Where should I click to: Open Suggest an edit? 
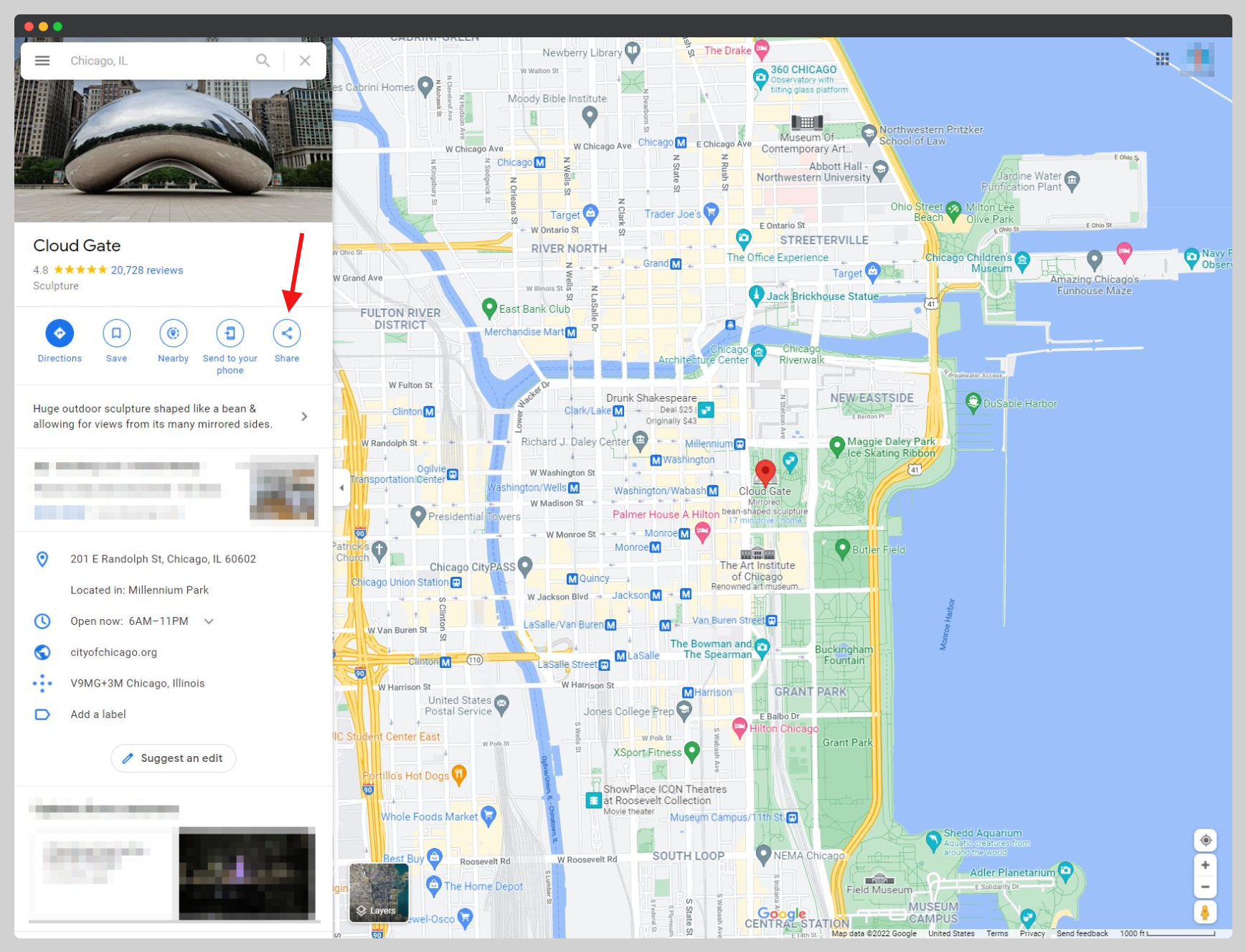pos(173,758)
